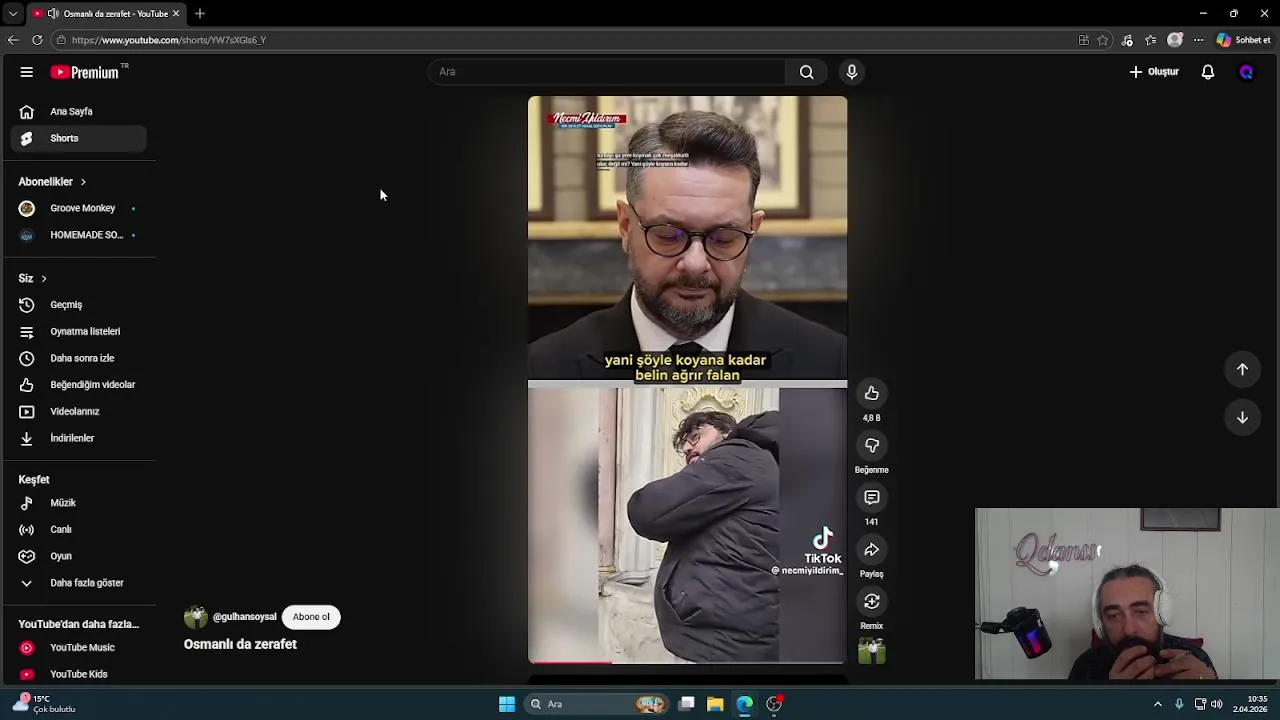Open File Explorer from taskbar
This screenshot has width=1280, height=720.
click(x=715, y=704)
